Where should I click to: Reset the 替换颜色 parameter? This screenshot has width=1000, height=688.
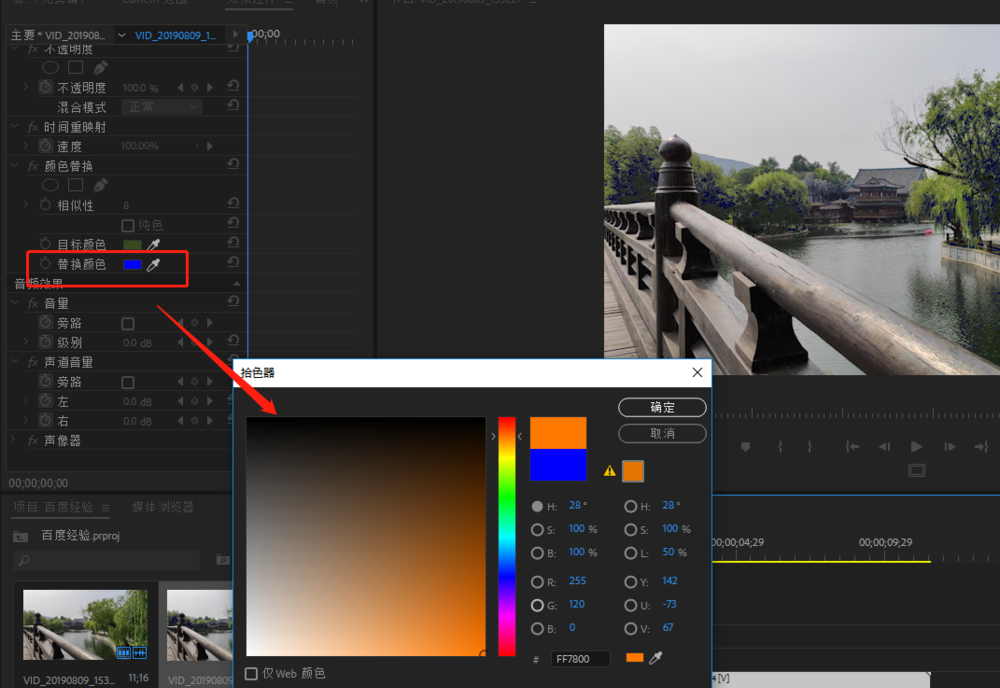[x=233, y=262]
